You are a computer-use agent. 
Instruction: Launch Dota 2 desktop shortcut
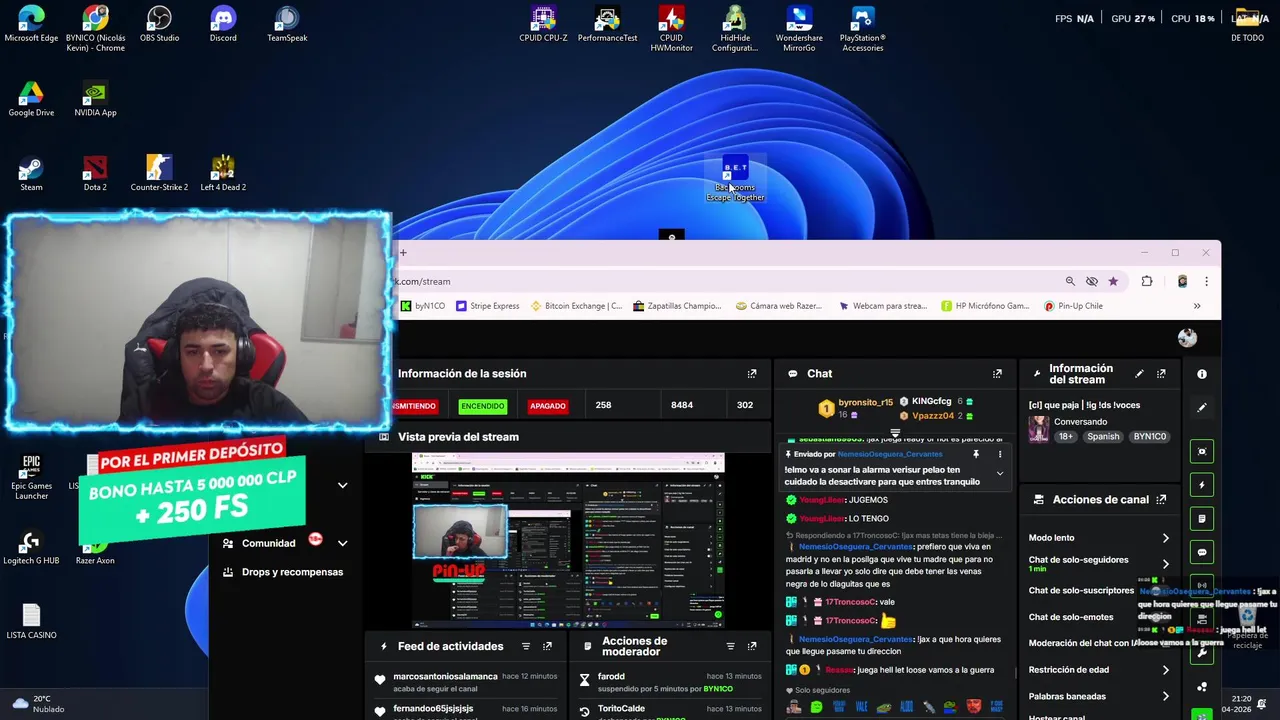point(95,173)
